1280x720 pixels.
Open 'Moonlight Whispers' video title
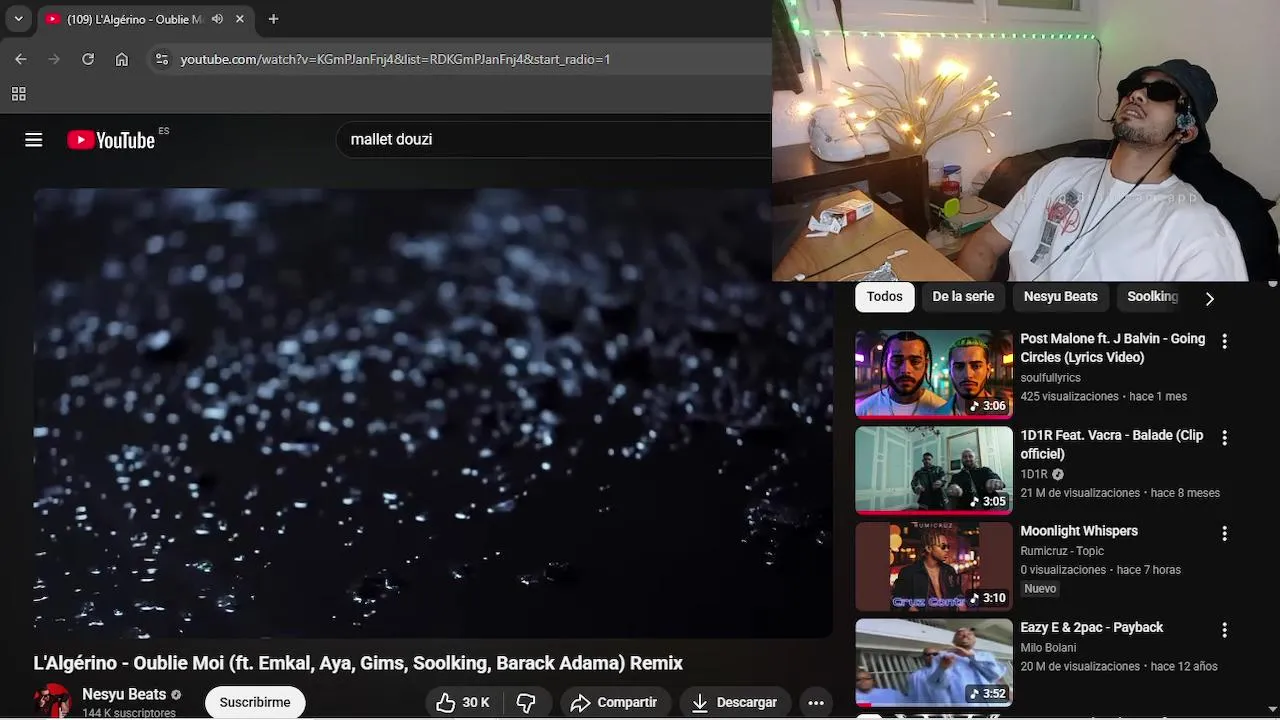click(1079, 531)
